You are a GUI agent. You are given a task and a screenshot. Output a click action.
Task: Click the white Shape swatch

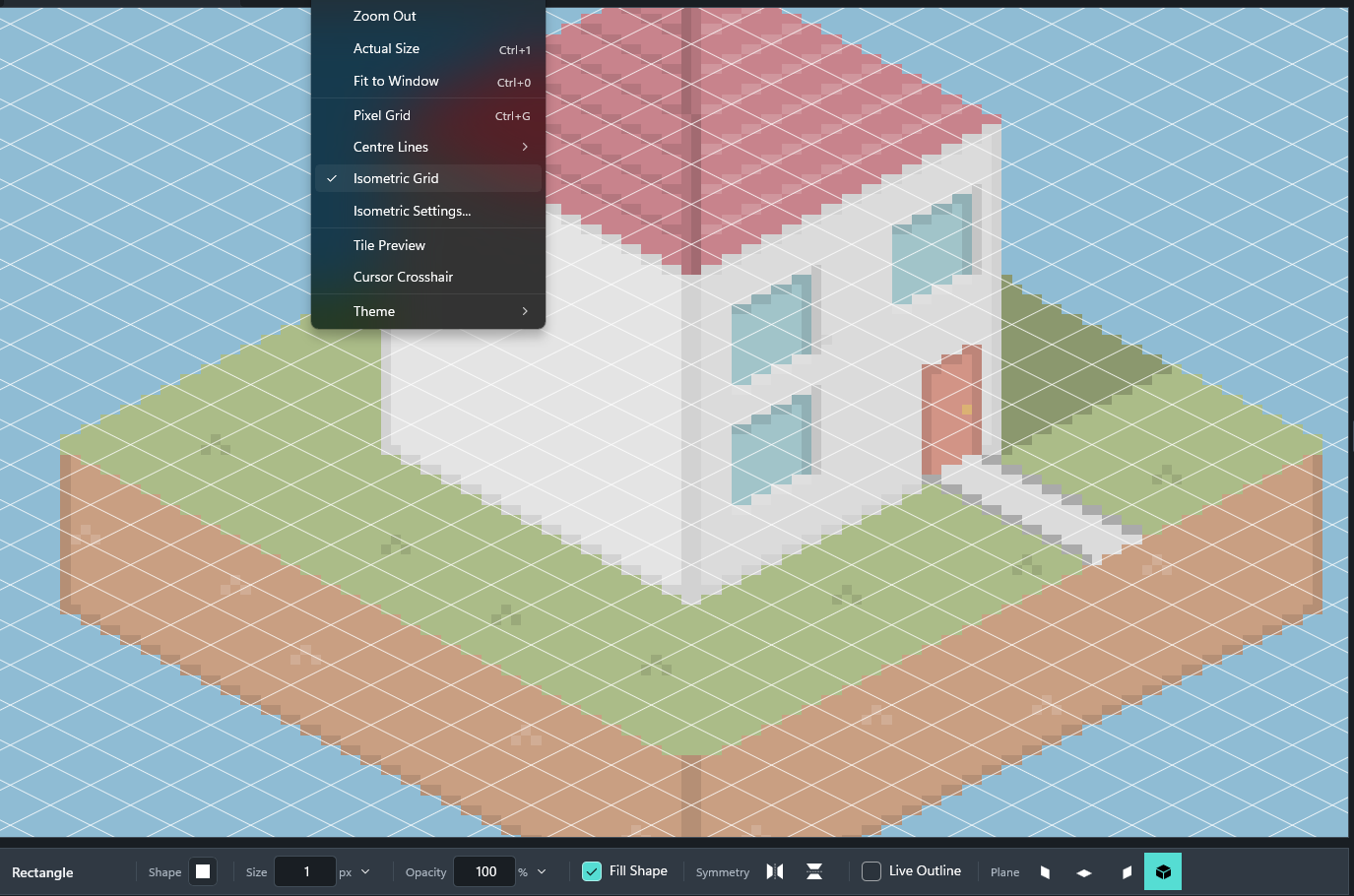click(203, 871)
